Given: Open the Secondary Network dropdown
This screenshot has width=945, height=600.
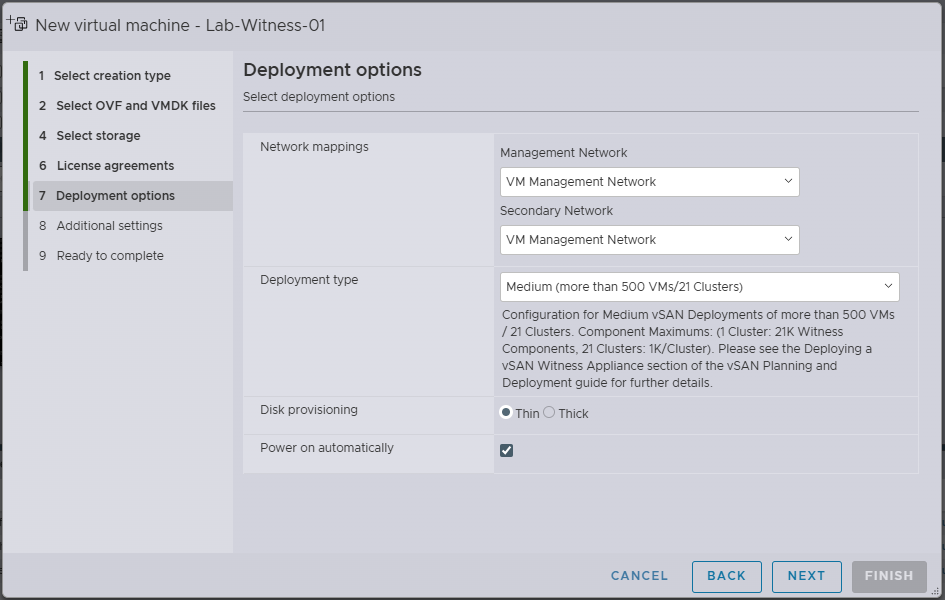Looking at the screenshot, I should point(649,240).
